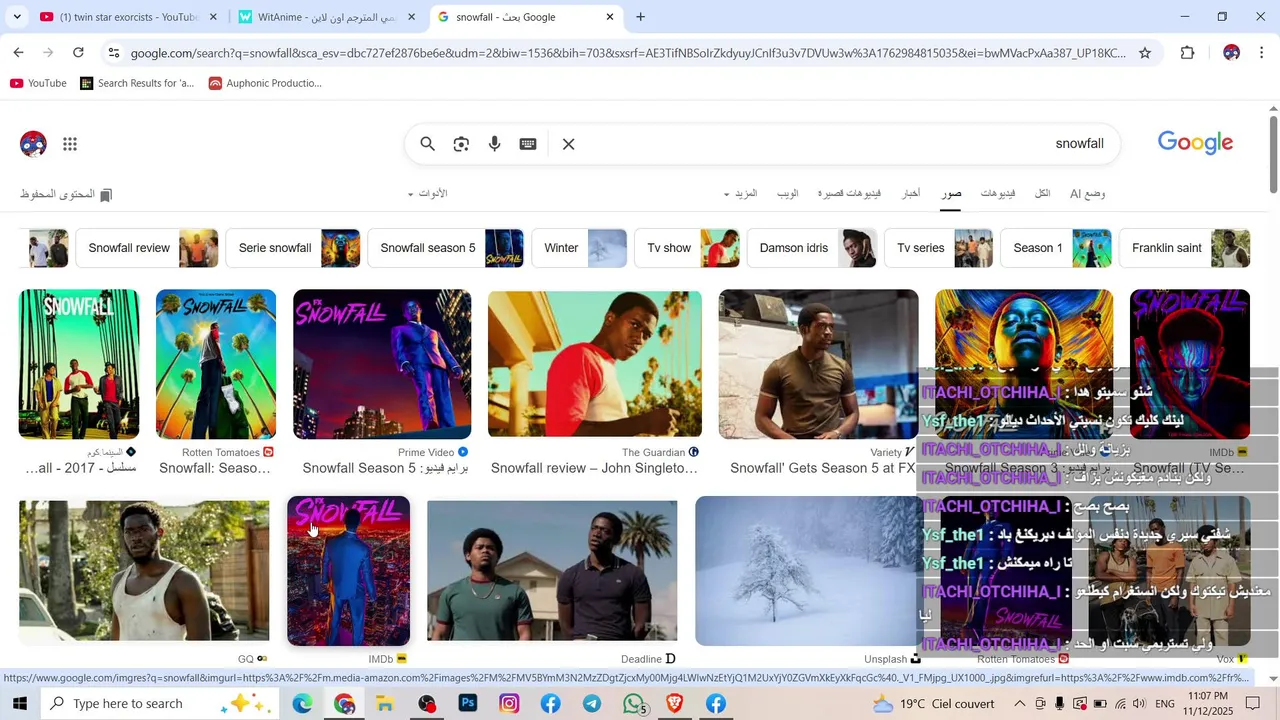The height and width of the screenshot is (720, 1280).
Task: Open the Rotten Tomatoes Snowfall poster image
Action: (x=216, y=364)
